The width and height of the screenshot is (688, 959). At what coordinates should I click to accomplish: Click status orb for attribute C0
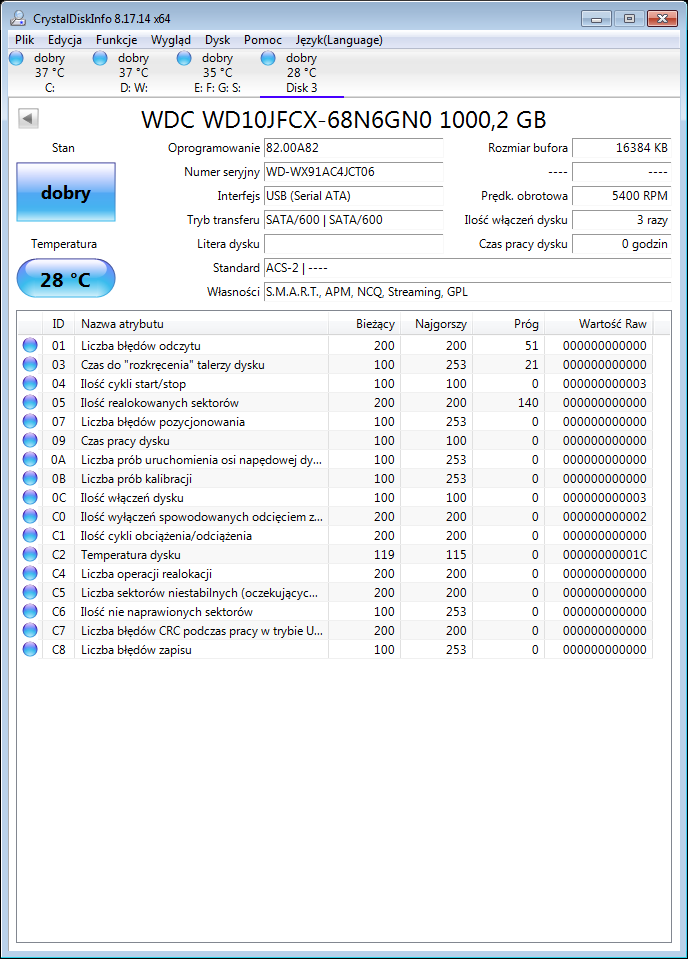30,516
